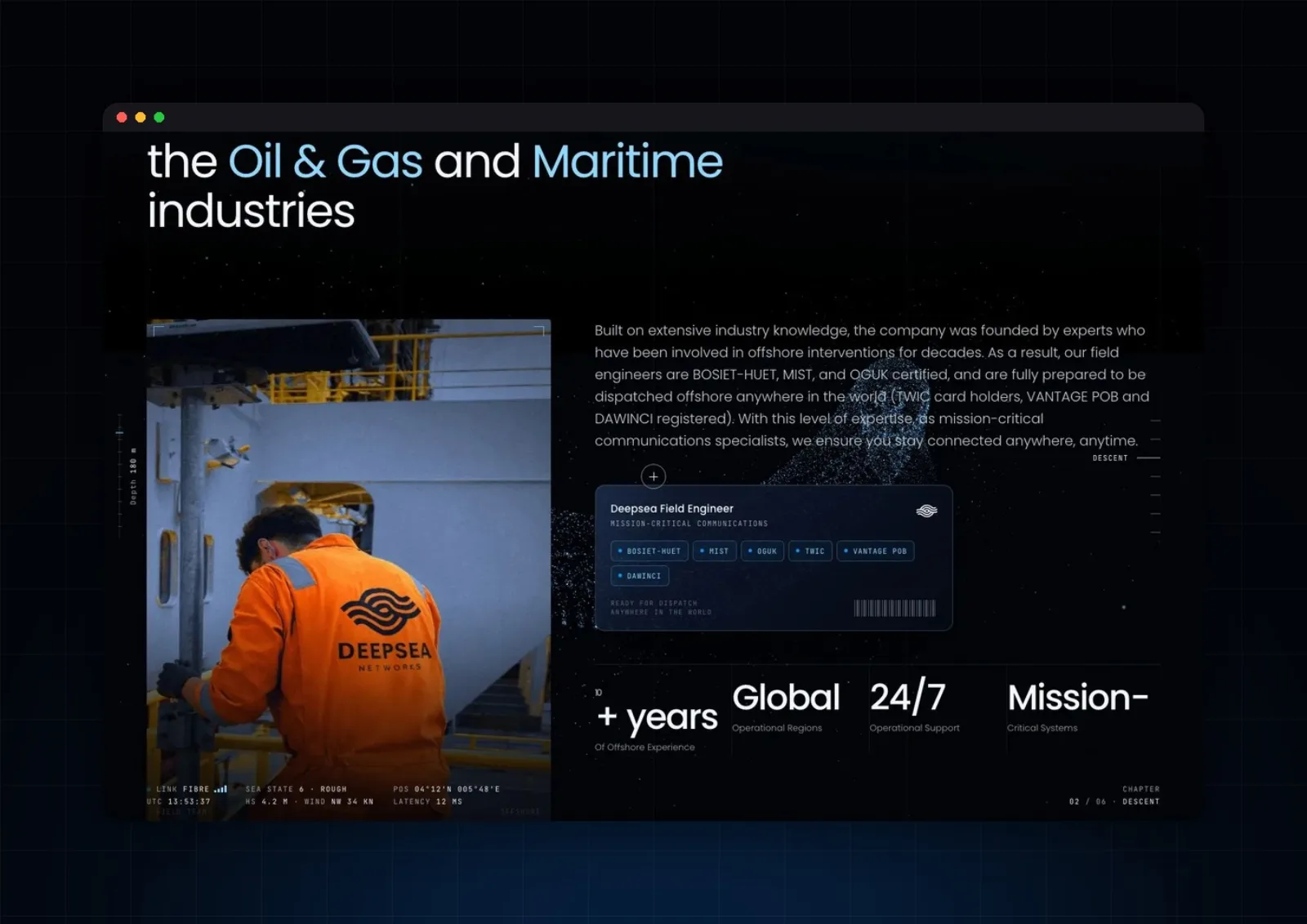
Task: Click the "Deepsea Field Engineer" card title
Action: [671, 509]
